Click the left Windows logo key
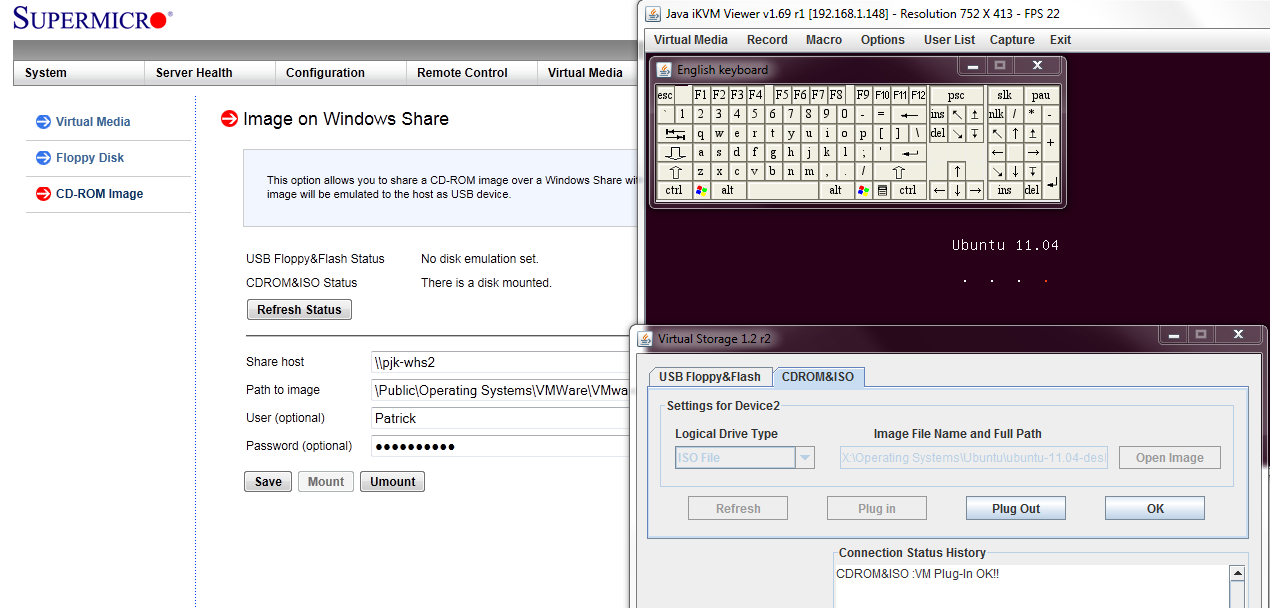The height and width of the screenshot is (608, 1270). pos(701,190)
